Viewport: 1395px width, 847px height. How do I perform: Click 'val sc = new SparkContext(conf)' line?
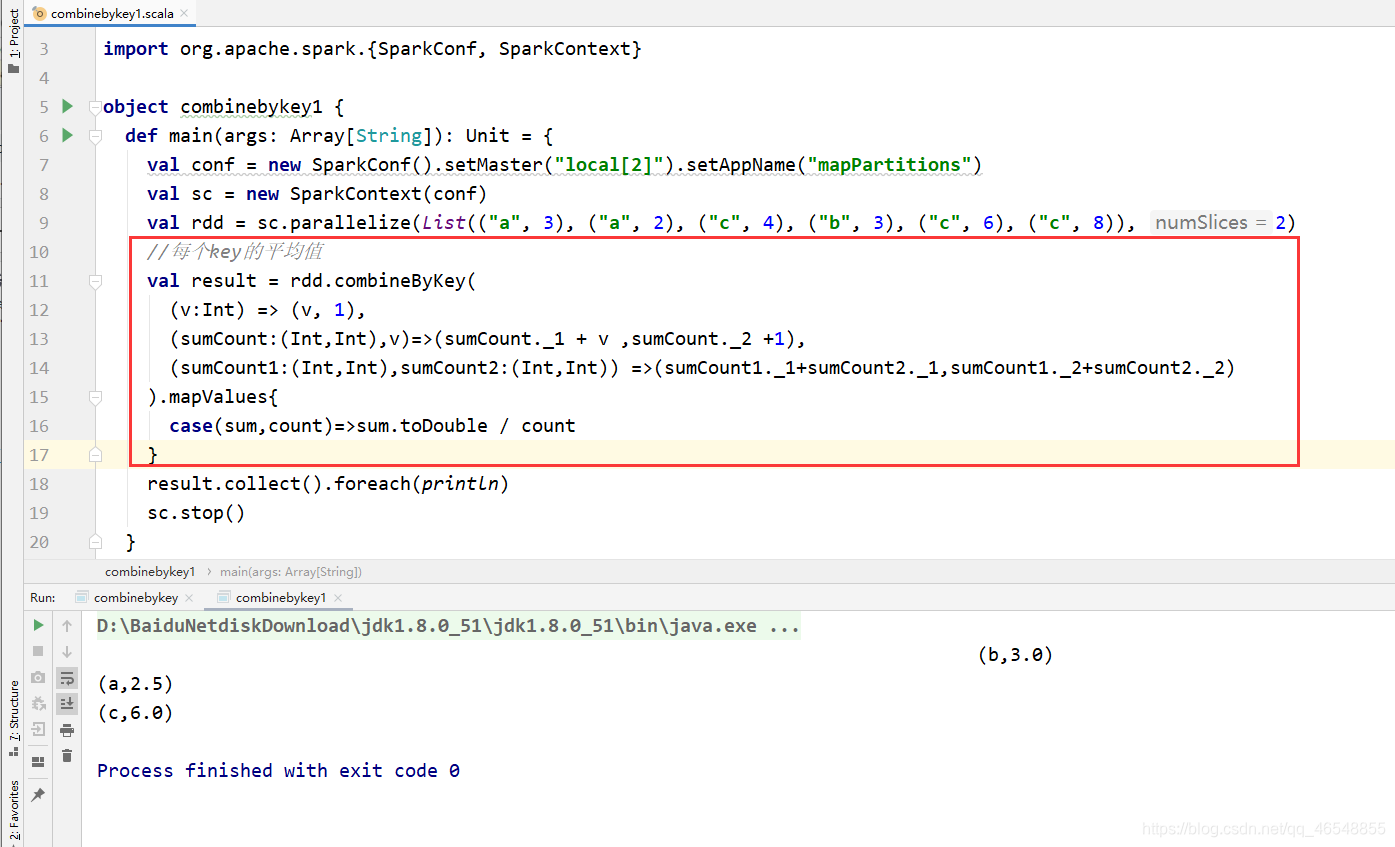[x=317, y=193]
